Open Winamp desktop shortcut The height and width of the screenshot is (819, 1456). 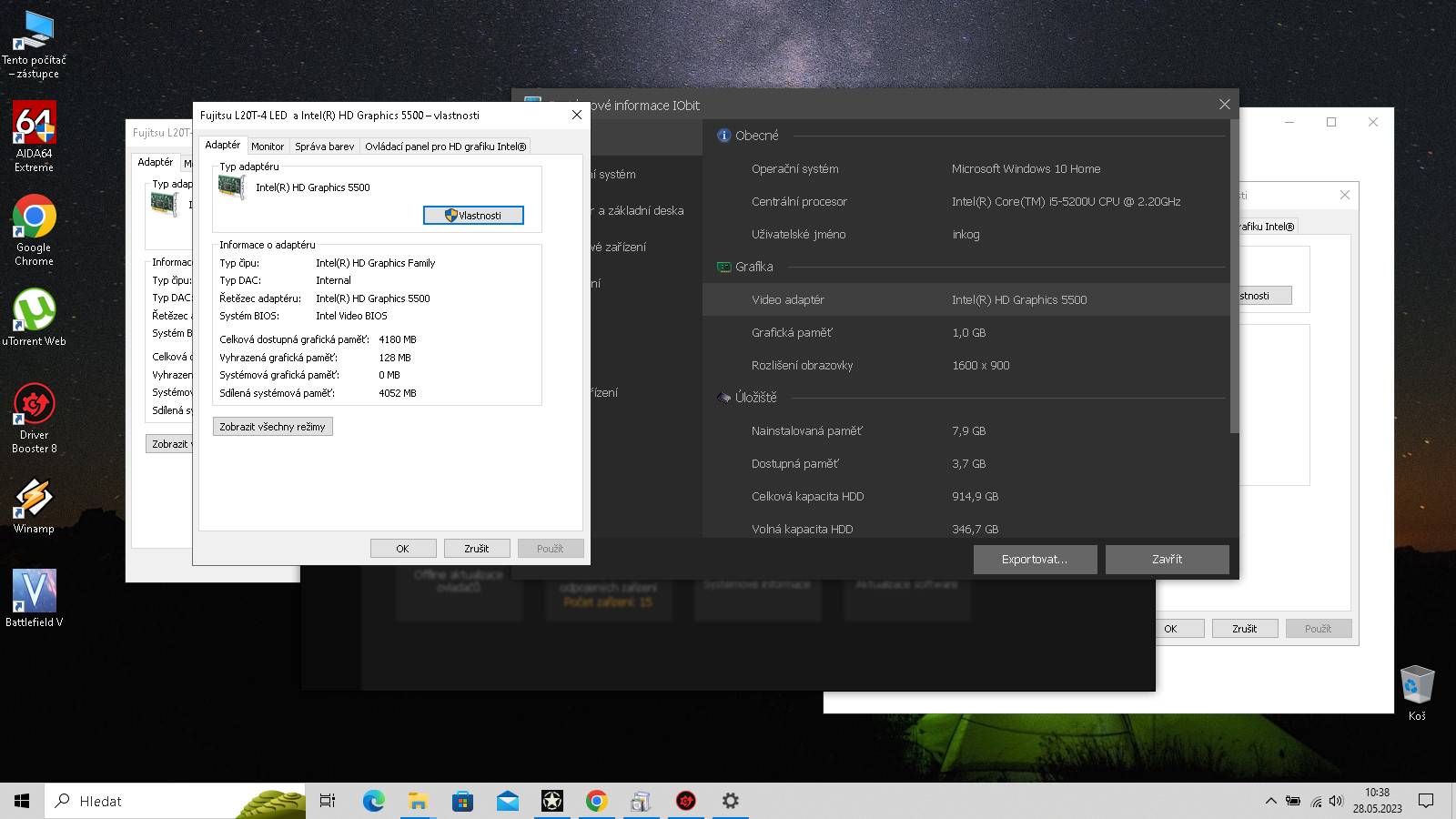tap(35, 505)
